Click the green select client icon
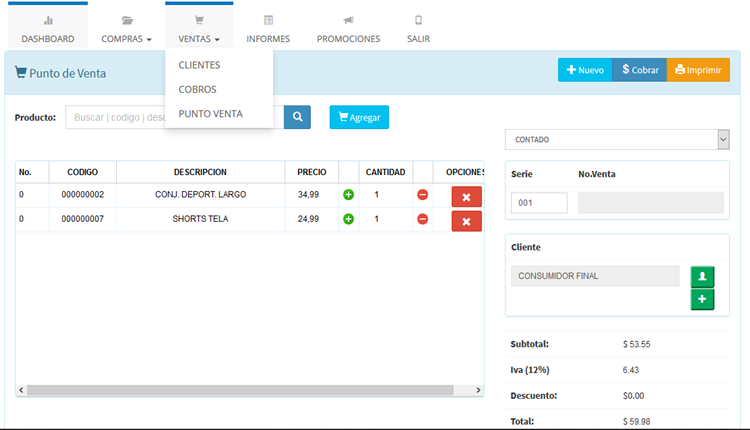This screenshot has width=750, height=430. (702, 276)
